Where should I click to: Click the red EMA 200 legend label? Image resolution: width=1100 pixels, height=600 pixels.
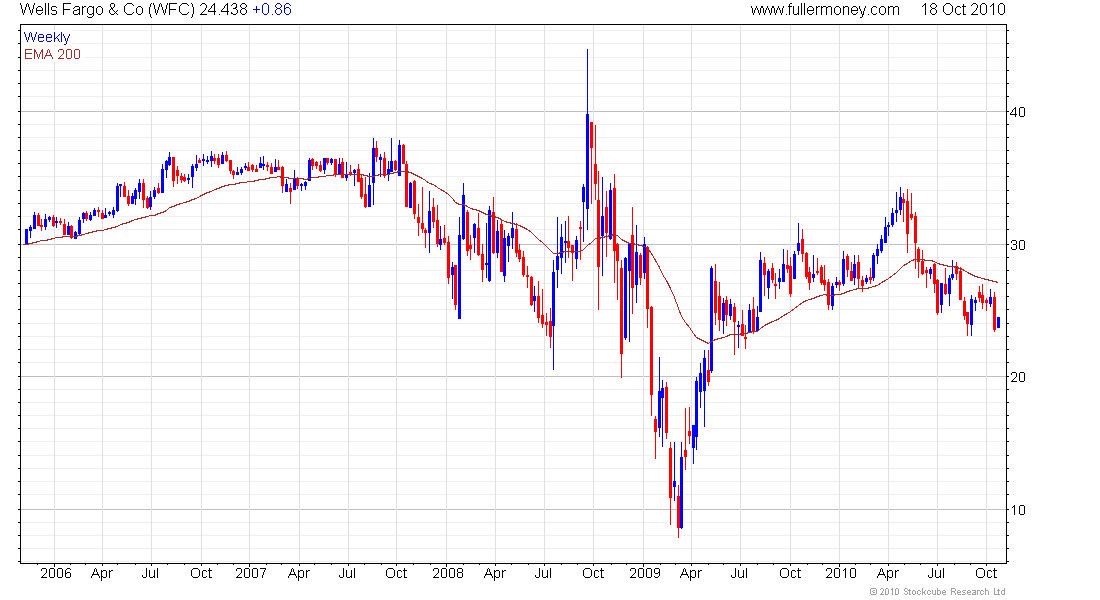tap(52, 54)
